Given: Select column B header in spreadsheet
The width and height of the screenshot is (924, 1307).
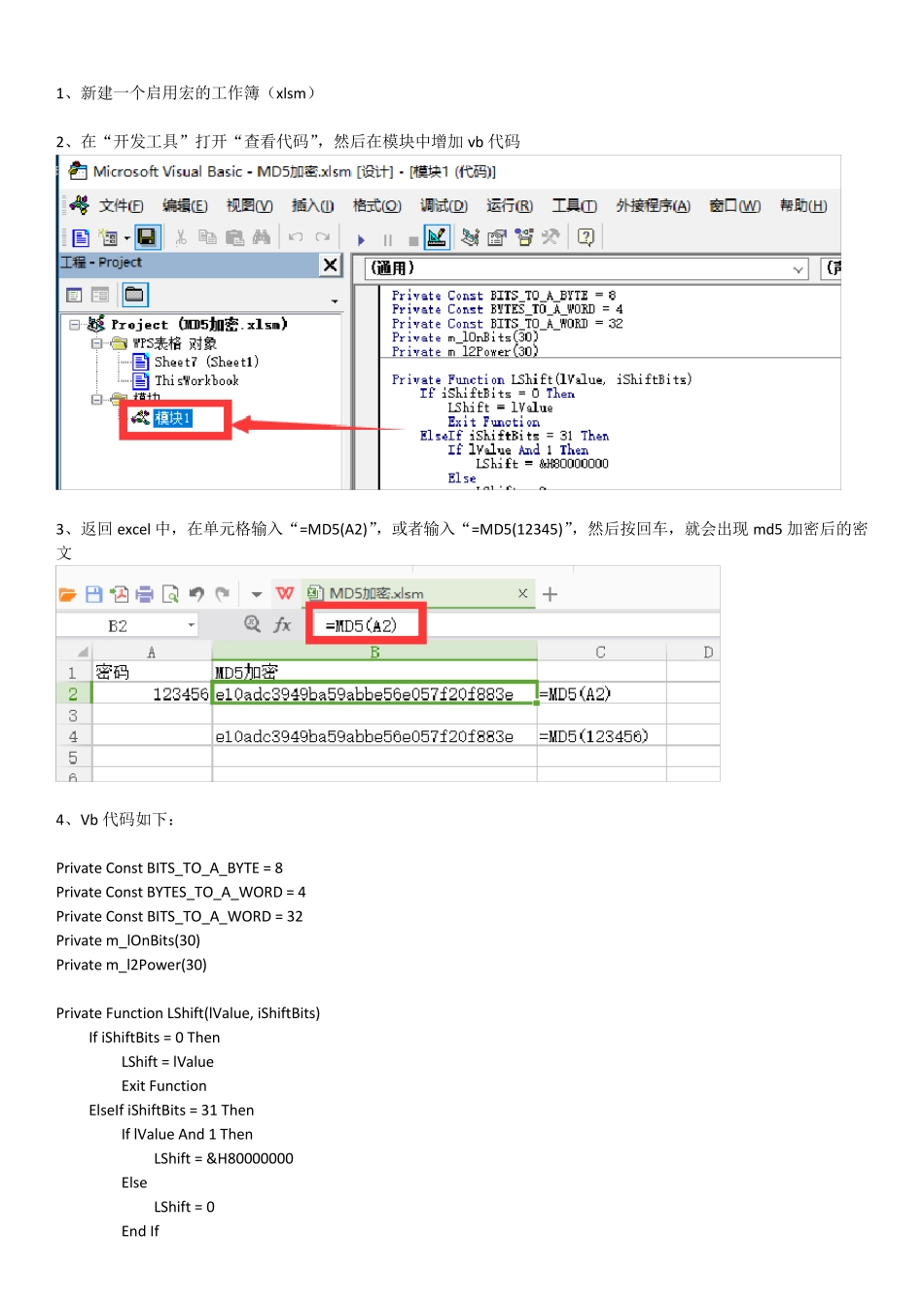Looking at the screenshot, I should (x=374, y=652).
